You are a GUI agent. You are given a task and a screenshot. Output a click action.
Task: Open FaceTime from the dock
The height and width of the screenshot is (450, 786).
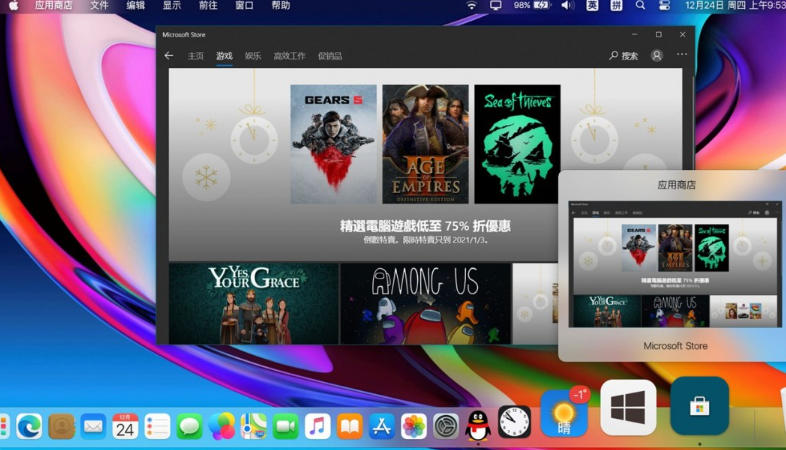(286, 426)
